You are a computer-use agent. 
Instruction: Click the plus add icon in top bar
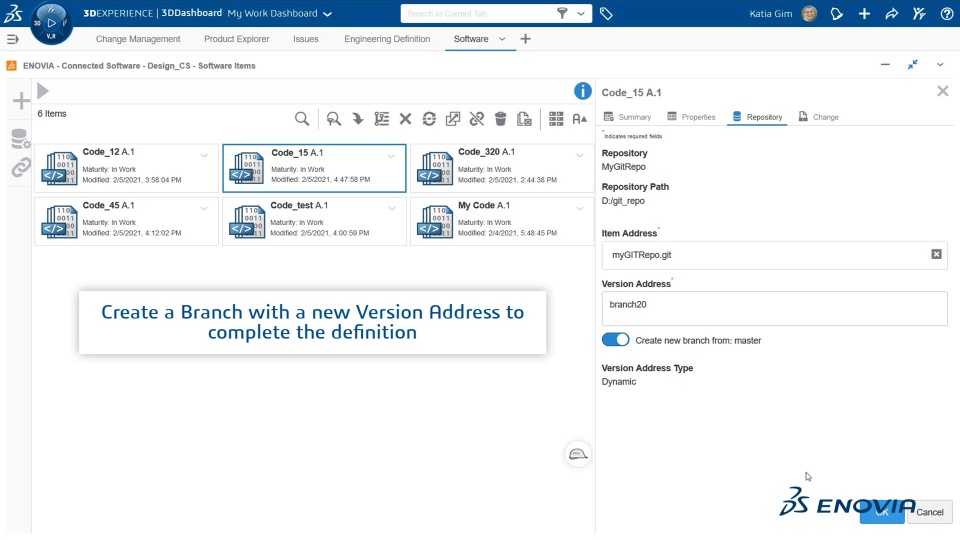coord(864,13)
